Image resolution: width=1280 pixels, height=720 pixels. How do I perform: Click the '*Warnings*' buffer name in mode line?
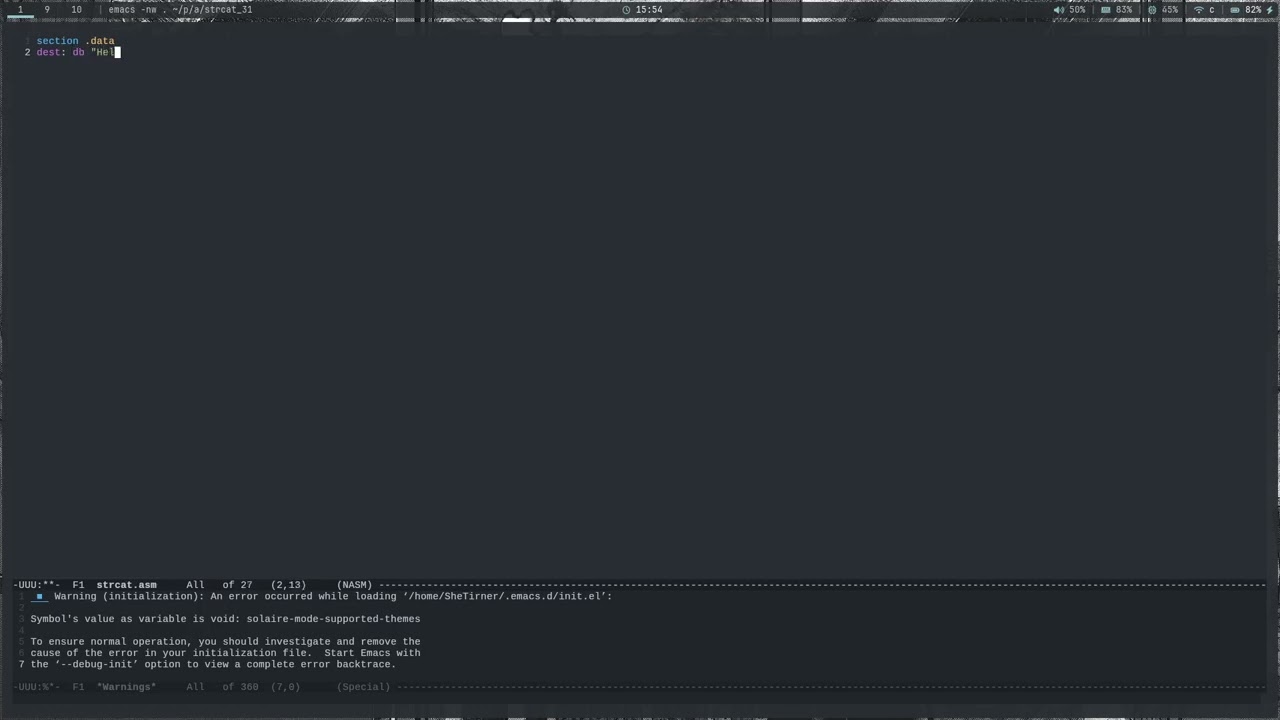[x=126, y=687]
